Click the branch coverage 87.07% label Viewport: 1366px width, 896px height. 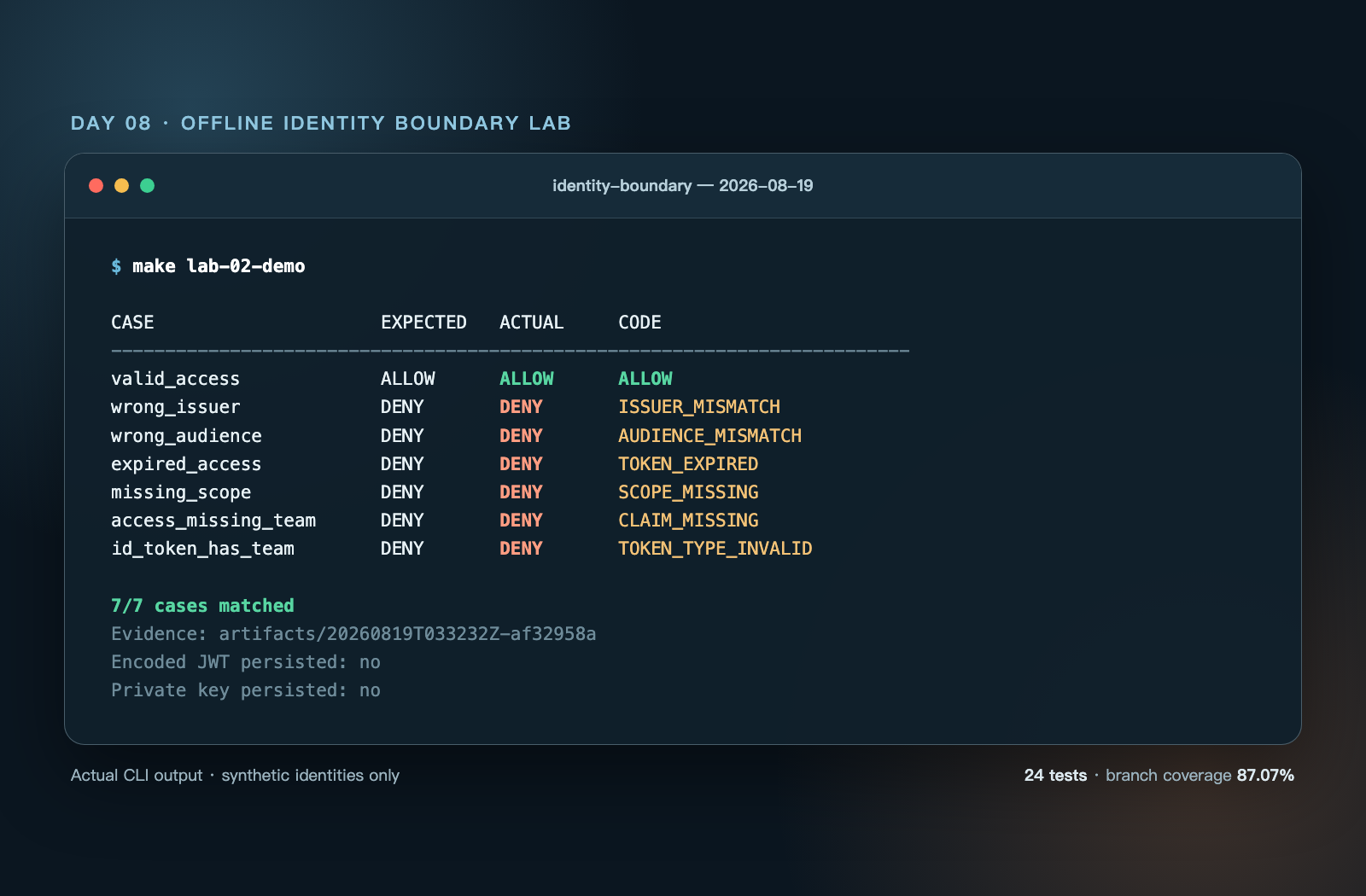[x=1200, y=776]
